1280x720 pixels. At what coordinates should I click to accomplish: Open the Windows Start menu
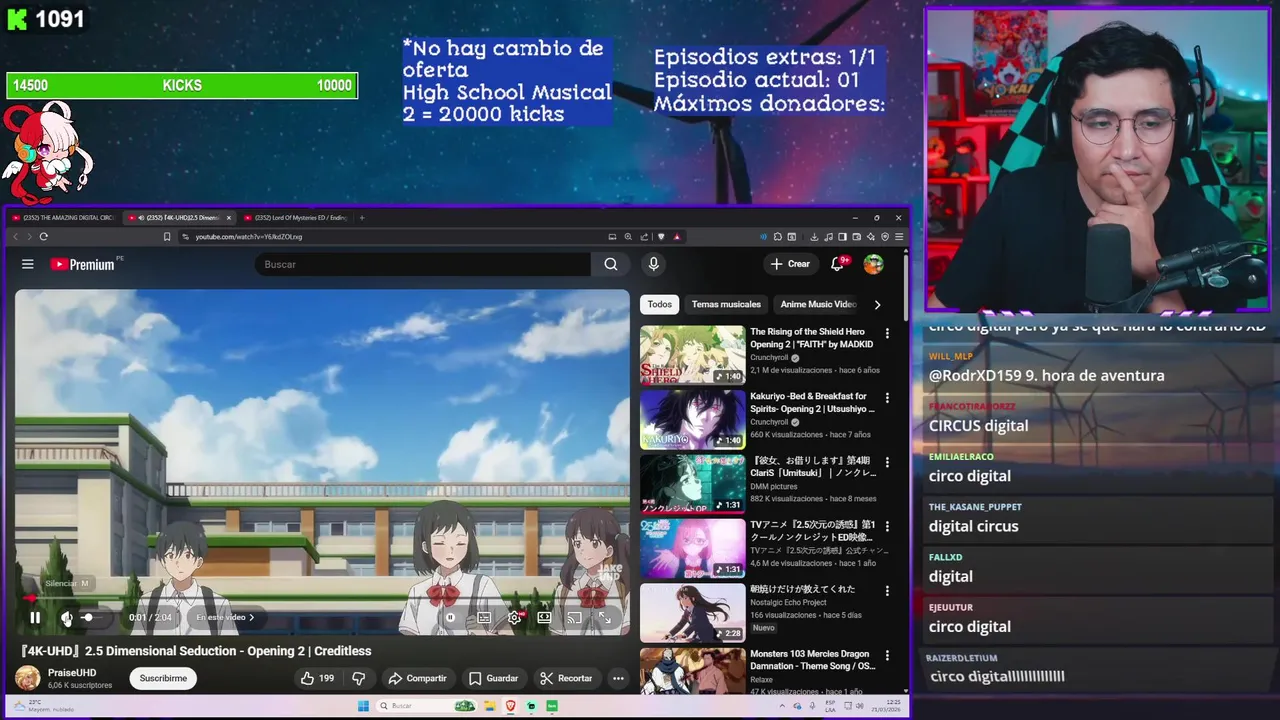coord(363,706)
